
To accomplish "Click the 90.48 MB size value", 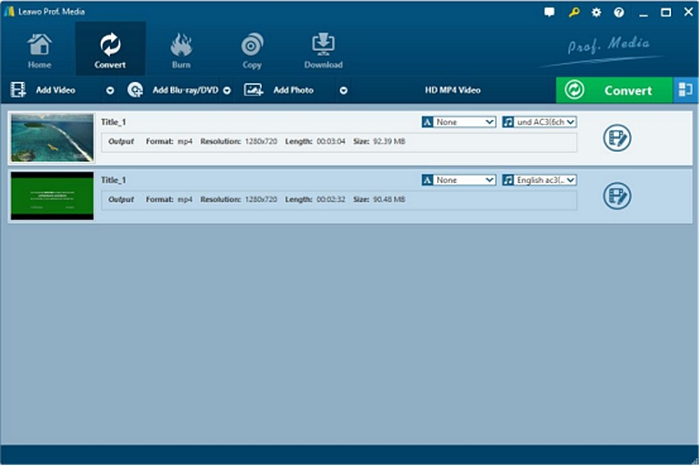I will [x=389, y=200].
